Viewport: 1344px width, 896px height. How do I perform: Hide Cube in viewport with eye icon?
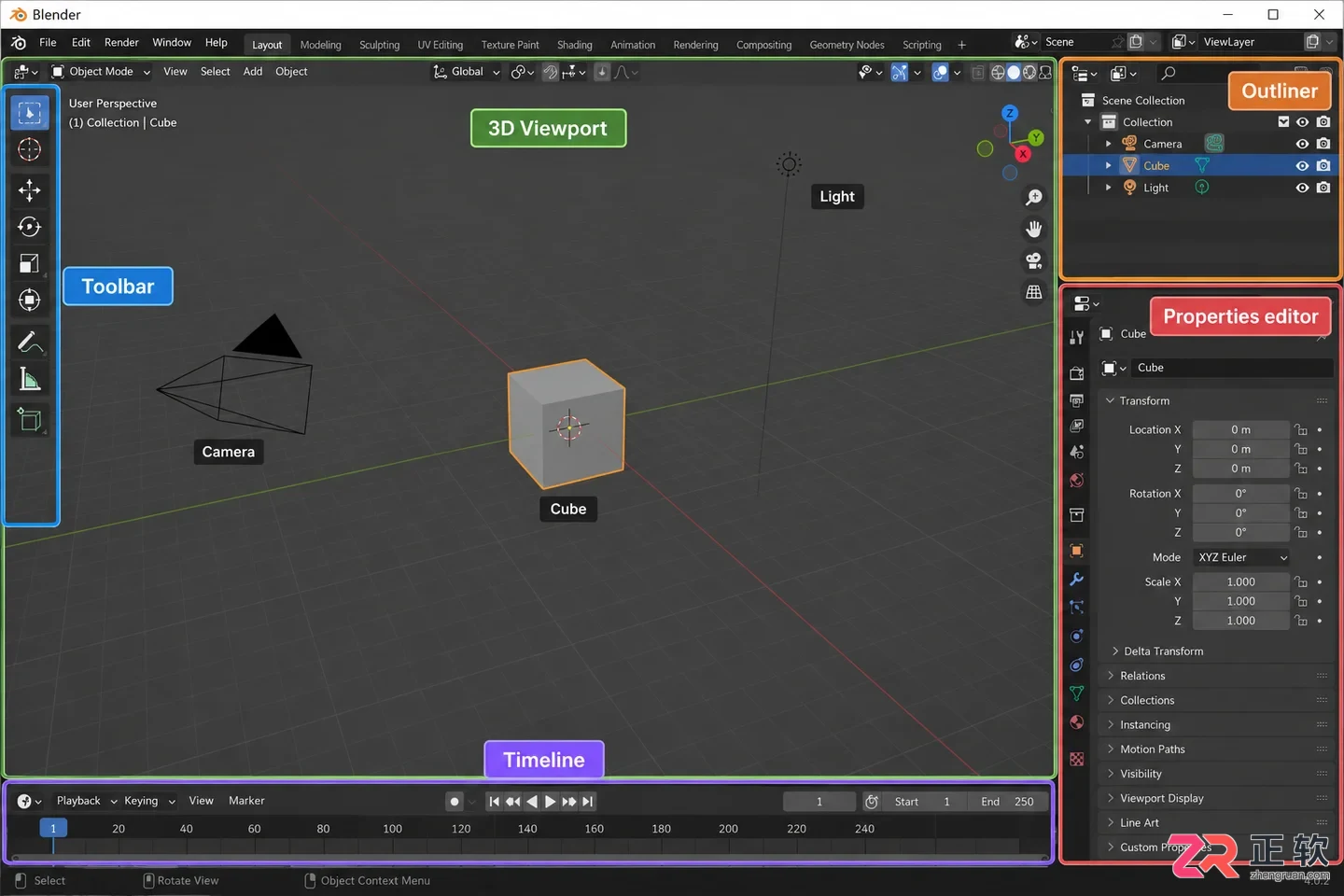1302,166
